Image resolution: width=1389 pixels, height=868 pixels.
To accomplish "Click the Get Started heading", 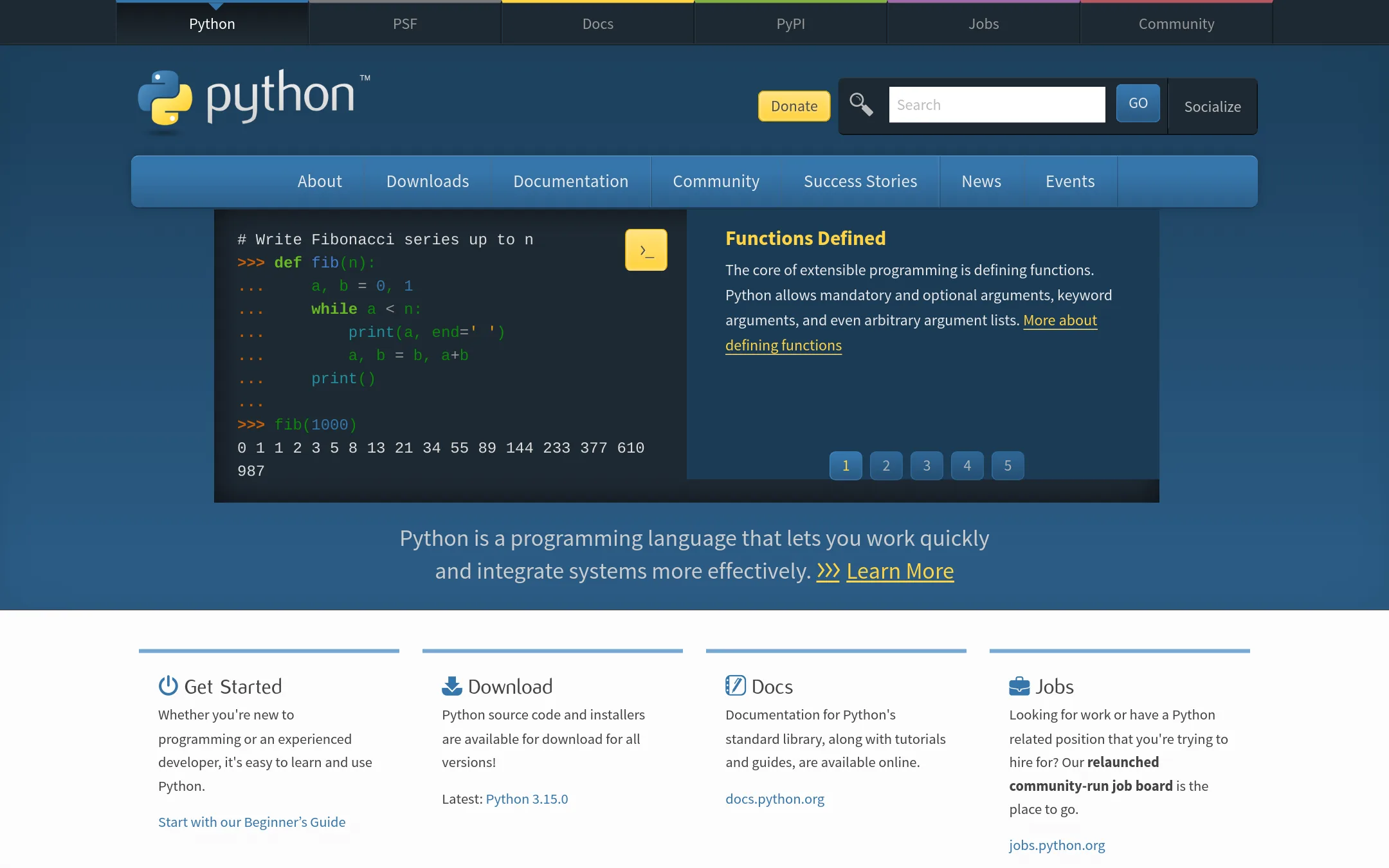I will tap(233, 687).
